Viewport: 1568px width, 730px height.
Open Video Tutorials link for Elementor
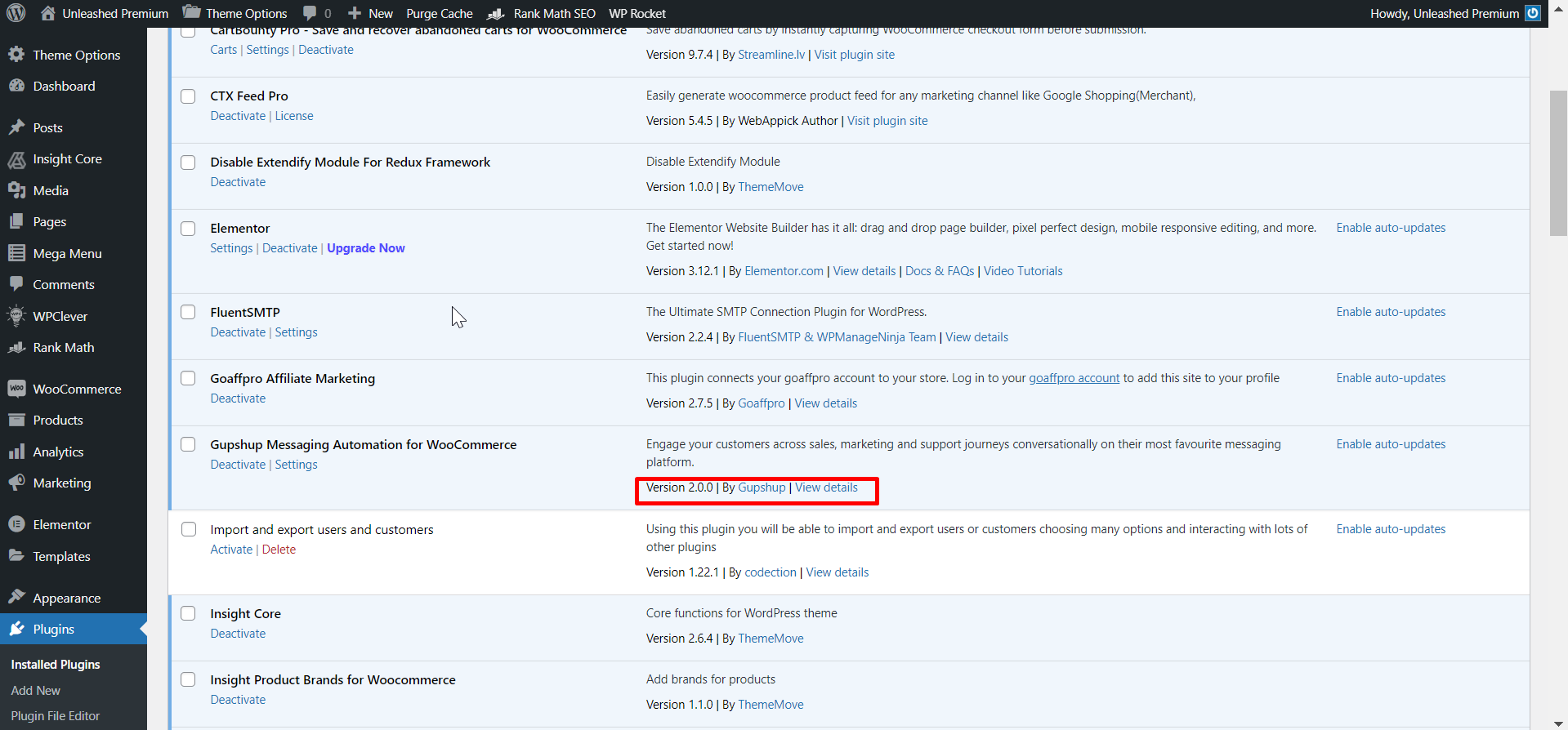pos(1023,271)
